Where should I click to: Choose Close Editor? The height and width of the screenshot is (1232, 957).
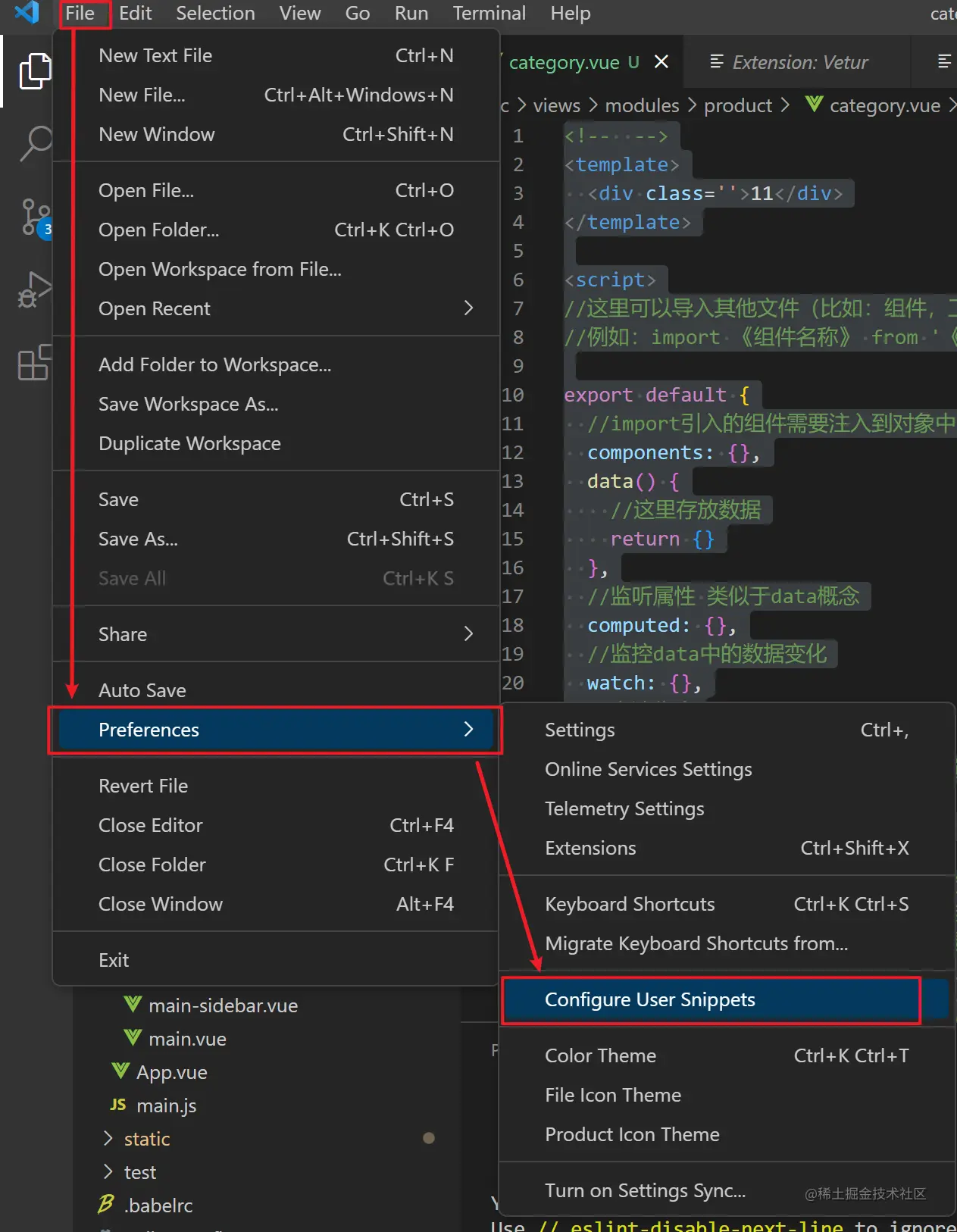point(276,825)
